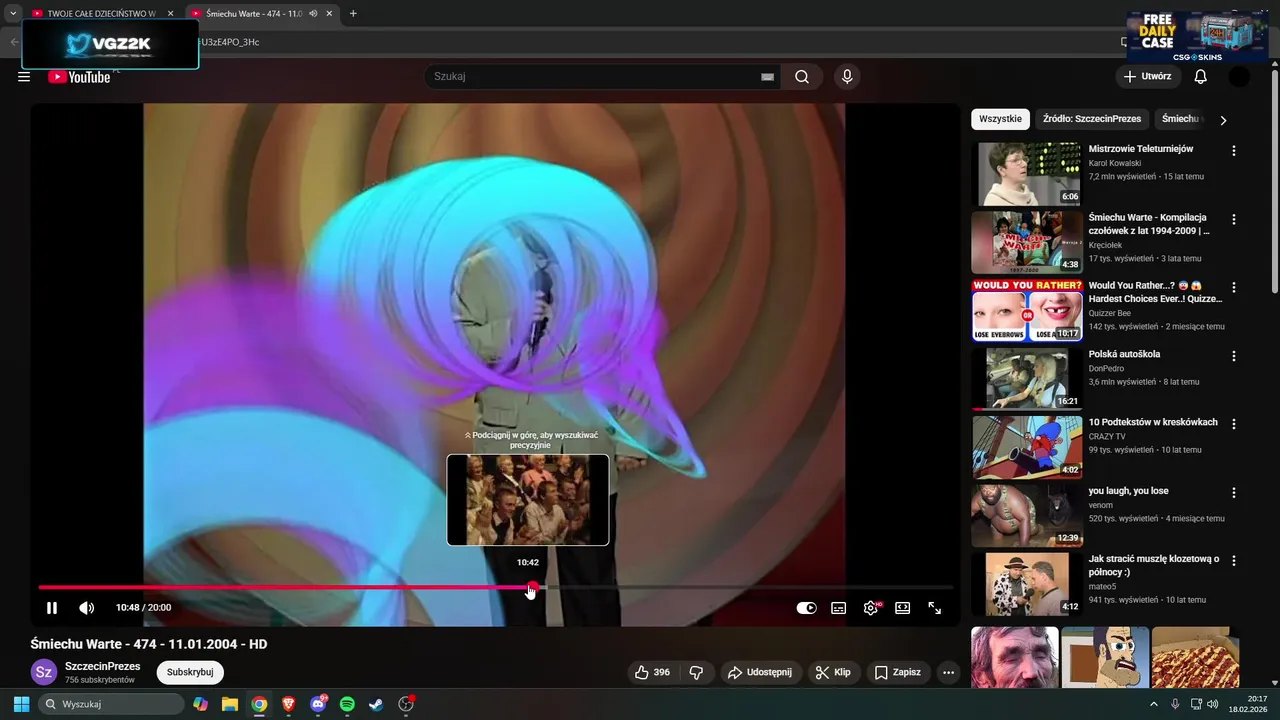Viewport: 1280px width, 720px height.
Task: Open the on-screen keyboard icon in search
Action: point(767,77)
